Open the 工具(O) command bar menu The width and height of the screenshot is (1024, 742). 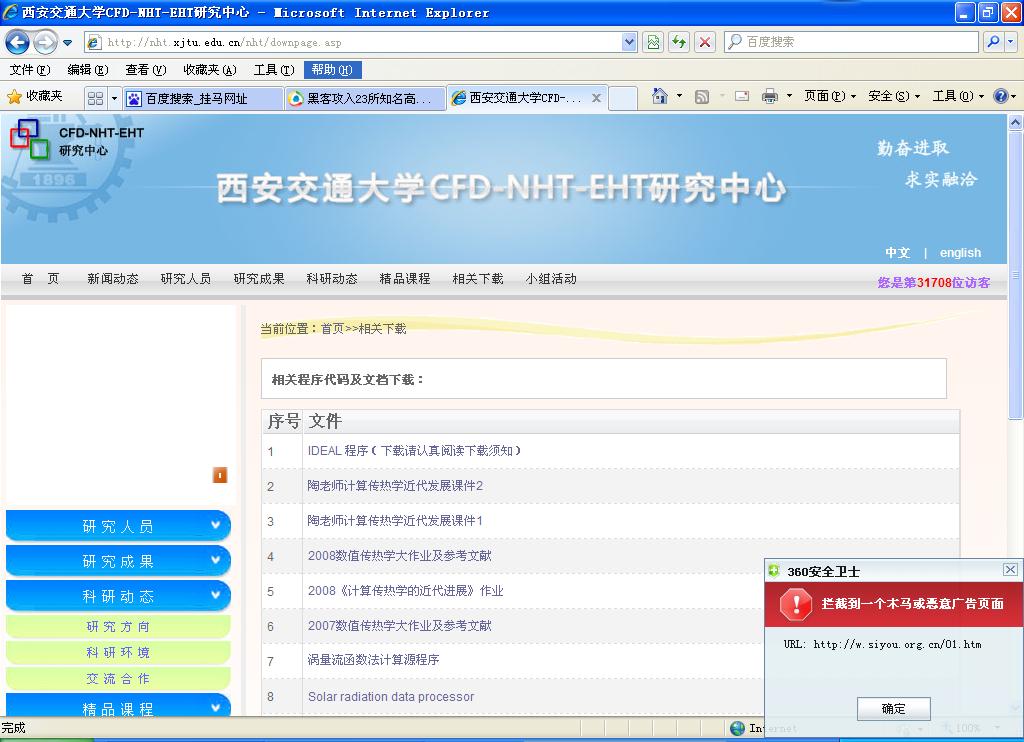[957, 97]
